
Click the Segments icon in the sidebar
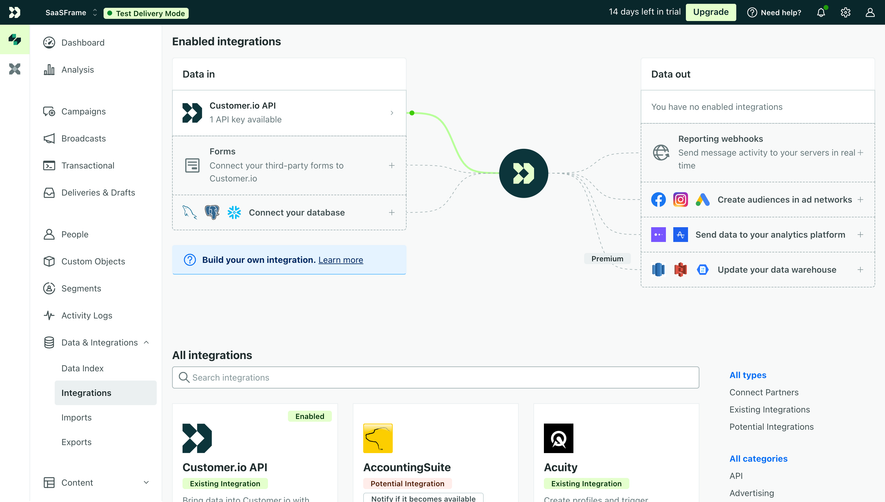click(x=49, y=289)
